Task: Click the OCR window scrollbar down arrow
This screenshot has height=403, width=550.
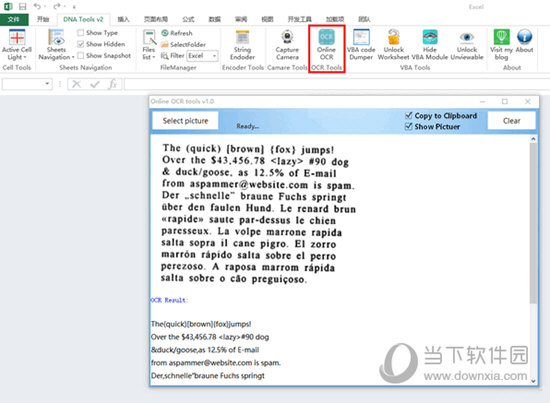Action: [x=533, y=381]
